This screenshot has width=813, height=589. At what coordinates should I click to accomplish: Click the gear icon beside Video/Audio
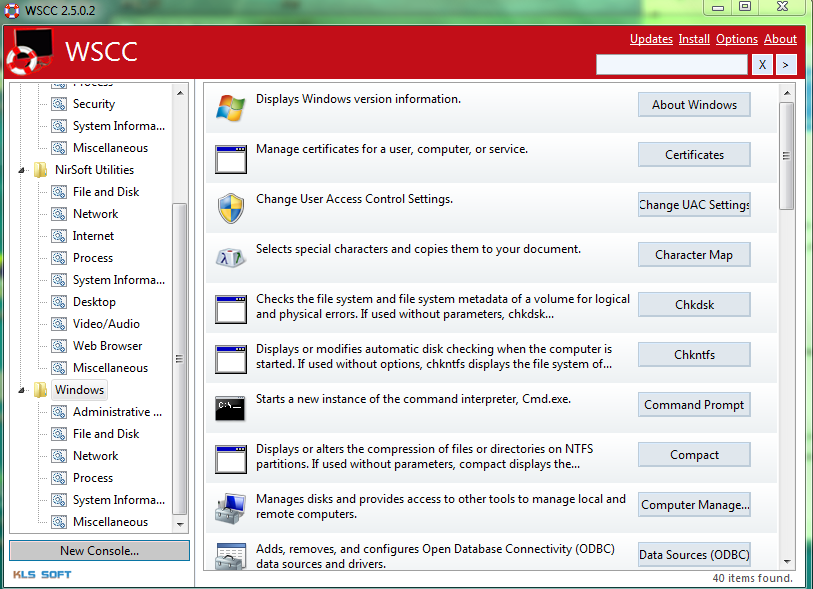[59, 324]
